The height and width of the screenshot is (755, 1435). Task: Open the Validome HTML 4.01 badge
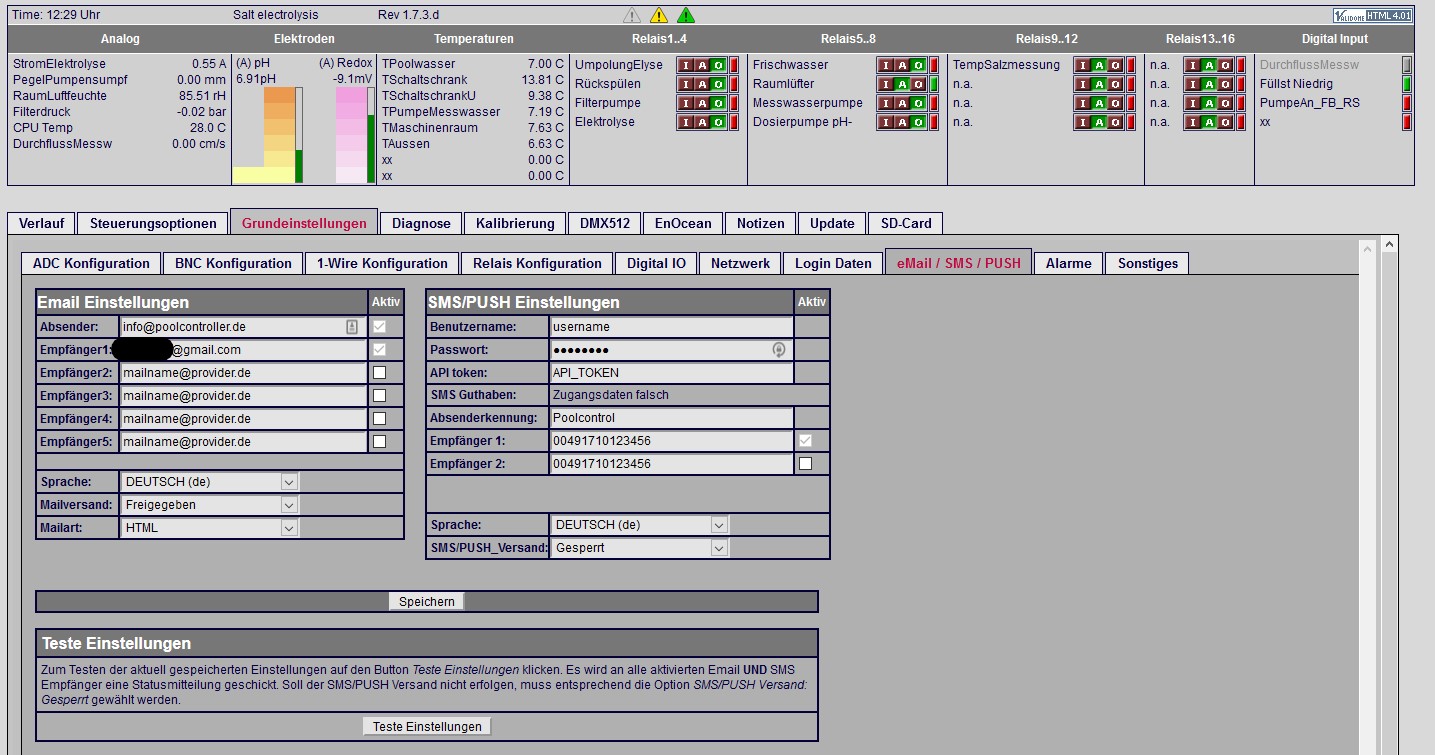[1372, 16]
